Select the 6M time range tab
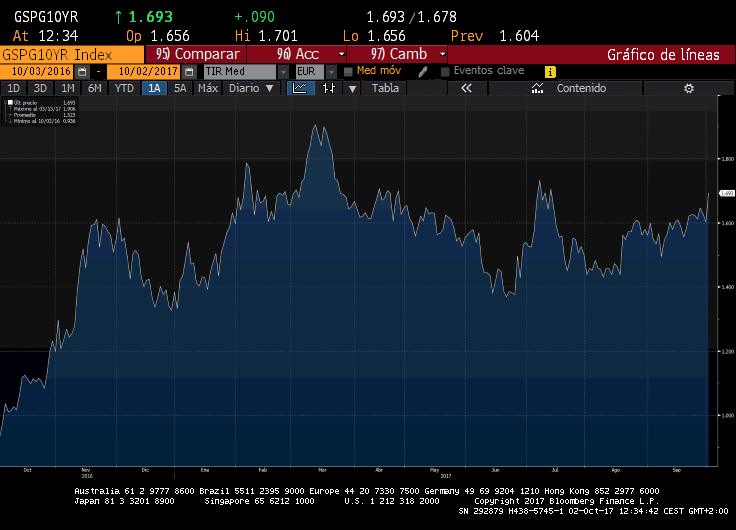Screen dimensions: 736x530 click(x=95, y=88)
